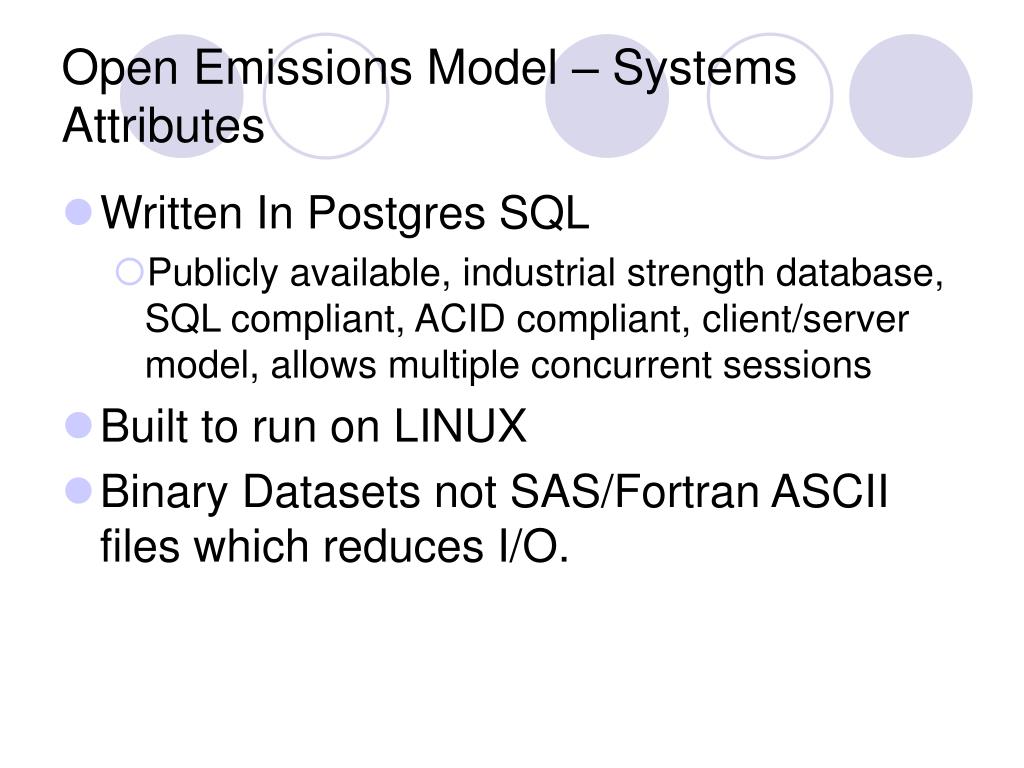Image resolution: width=1024 pixels, height=768 pixels.
Task: Click the first filled lavender circle in header
Action: click(182, 96)
